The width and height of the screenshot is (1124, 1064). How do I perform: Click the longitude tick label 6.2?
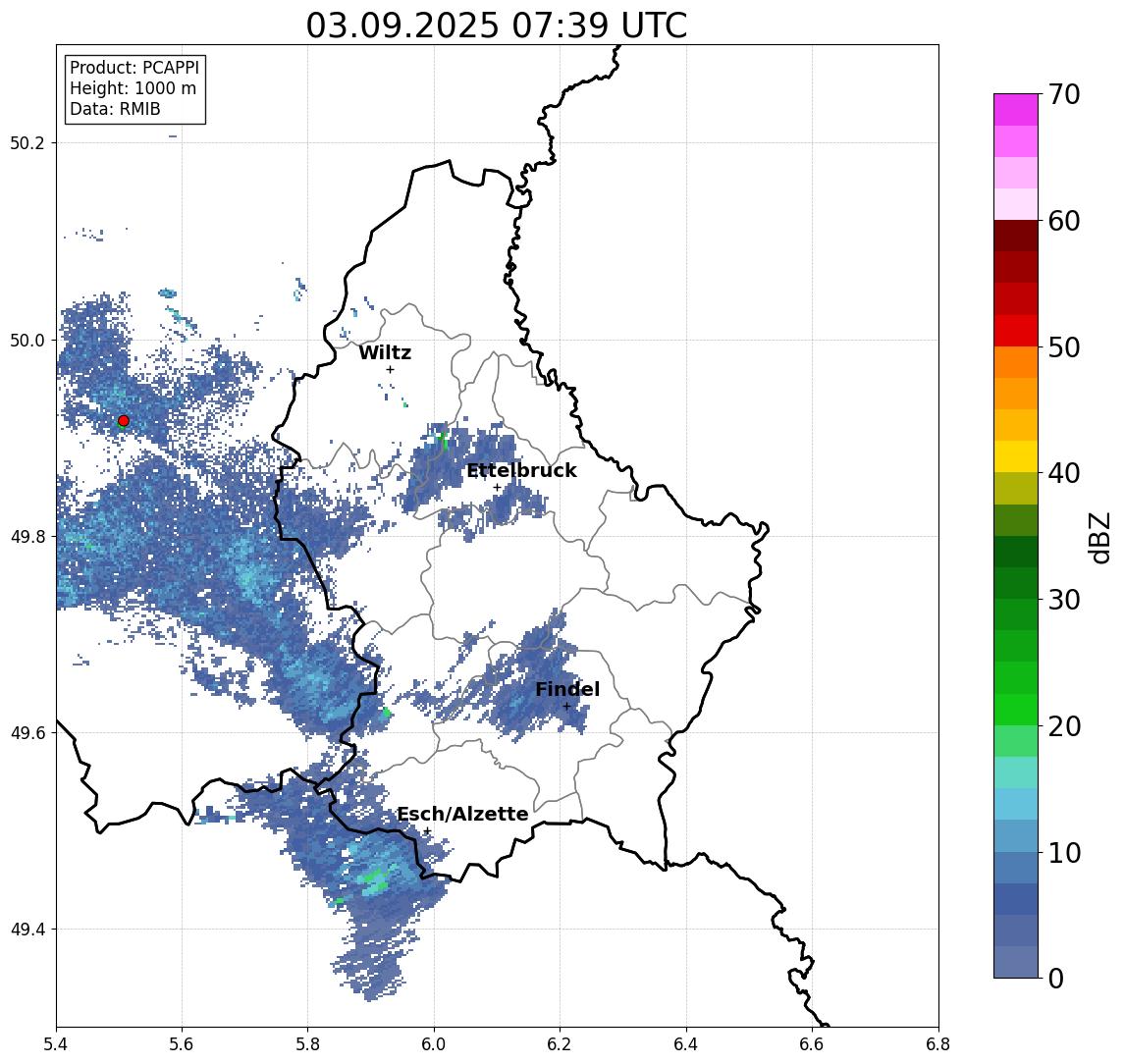[561, 1044]
